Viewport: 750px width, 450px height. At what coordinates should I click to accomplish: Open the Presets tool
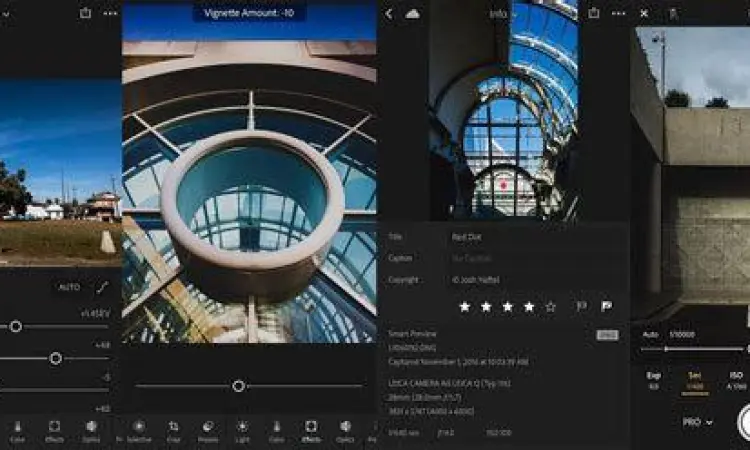click(208, 431)
